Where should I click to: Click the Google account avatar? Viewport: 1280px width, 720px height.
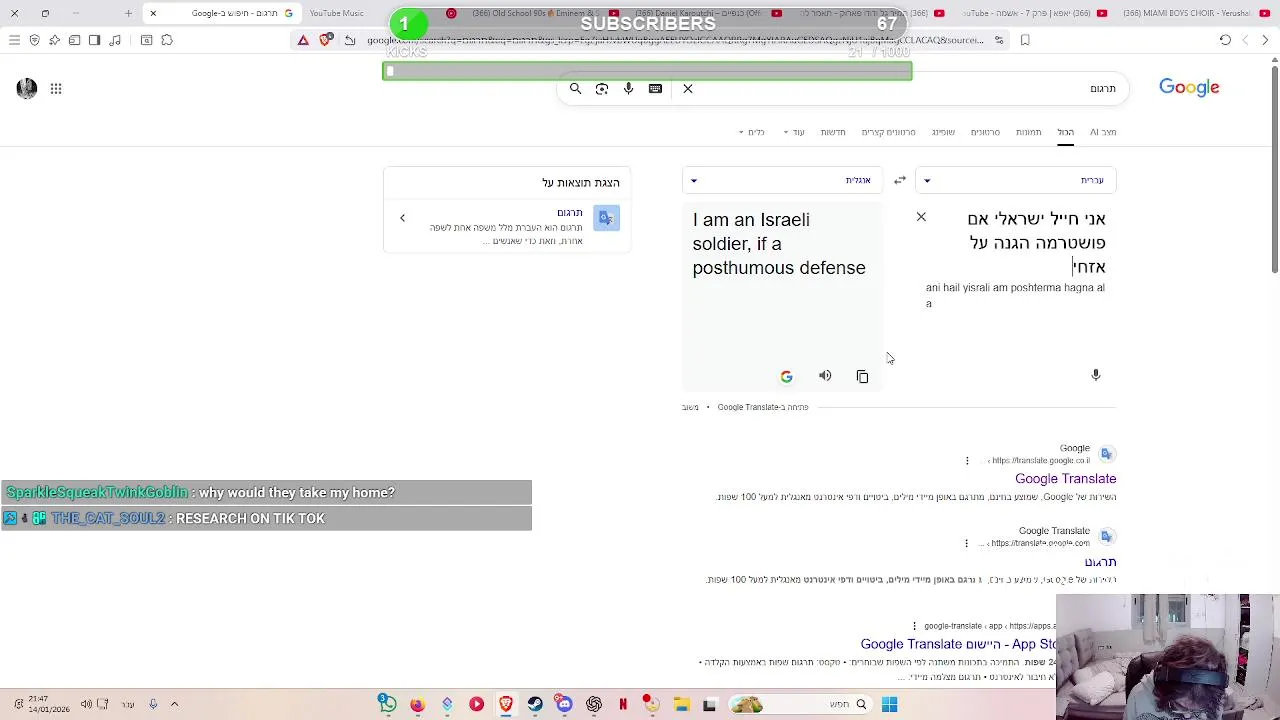click(27, 88)
